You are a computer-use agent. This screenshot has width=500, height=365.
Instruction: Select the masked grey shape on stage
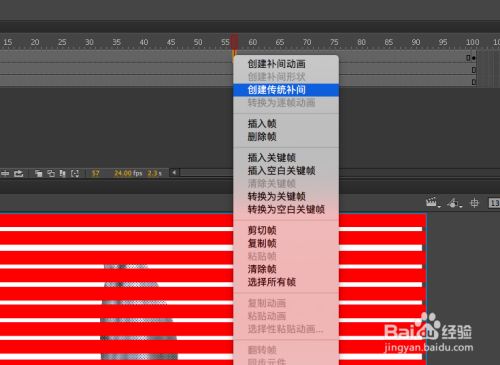pos(138,313)
